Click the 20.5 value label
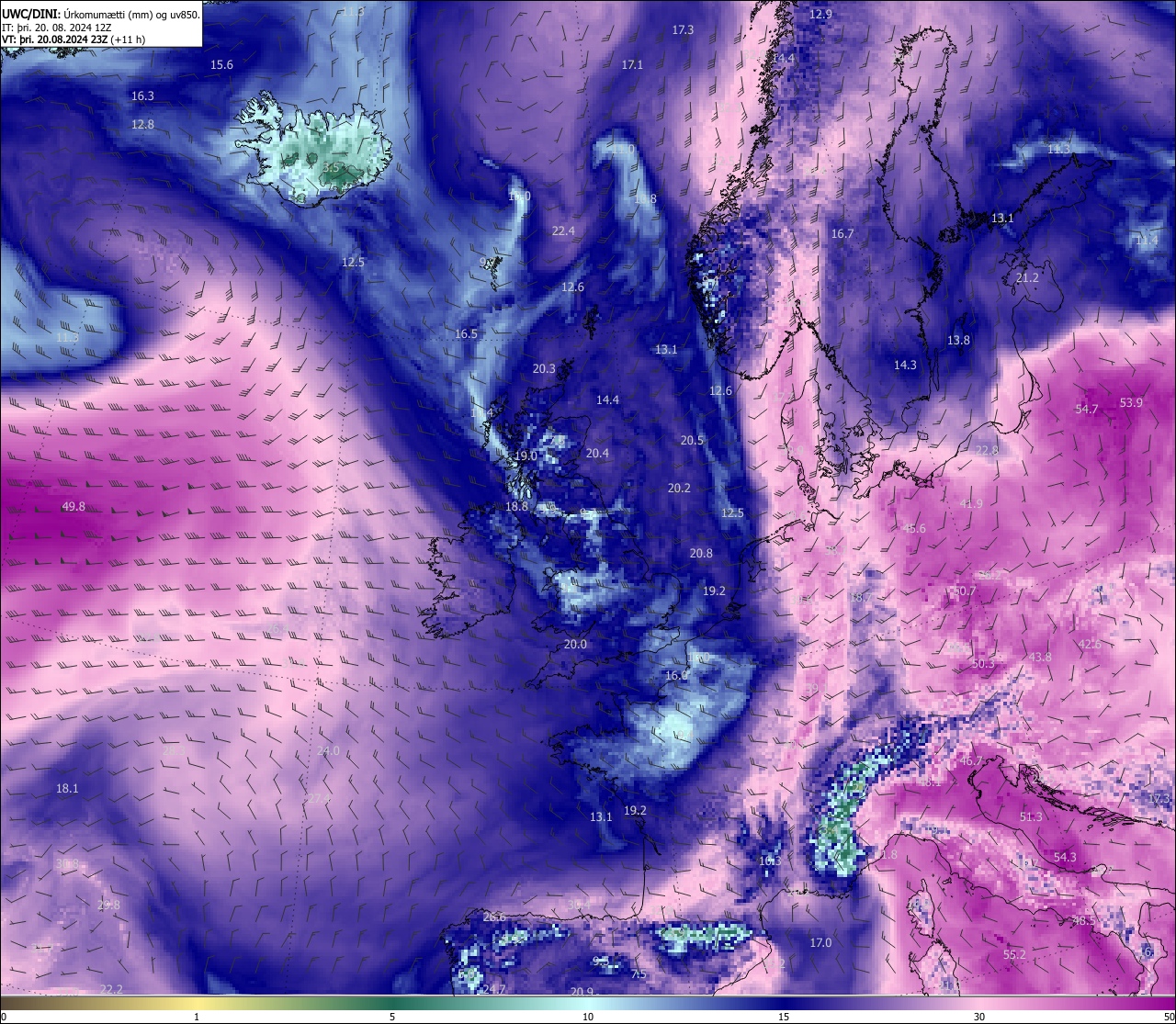 point(692,440)
